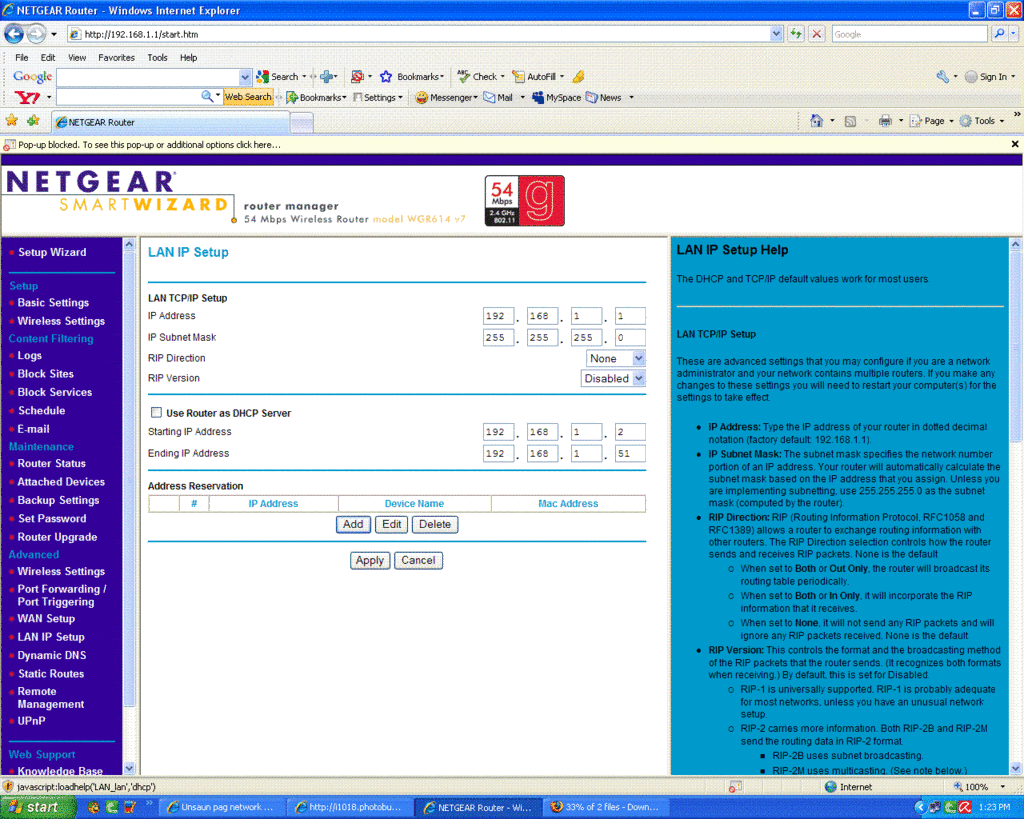The image size is (1024, 819).
Task: Run the Google toolbar spell Check
Action: 477,76
